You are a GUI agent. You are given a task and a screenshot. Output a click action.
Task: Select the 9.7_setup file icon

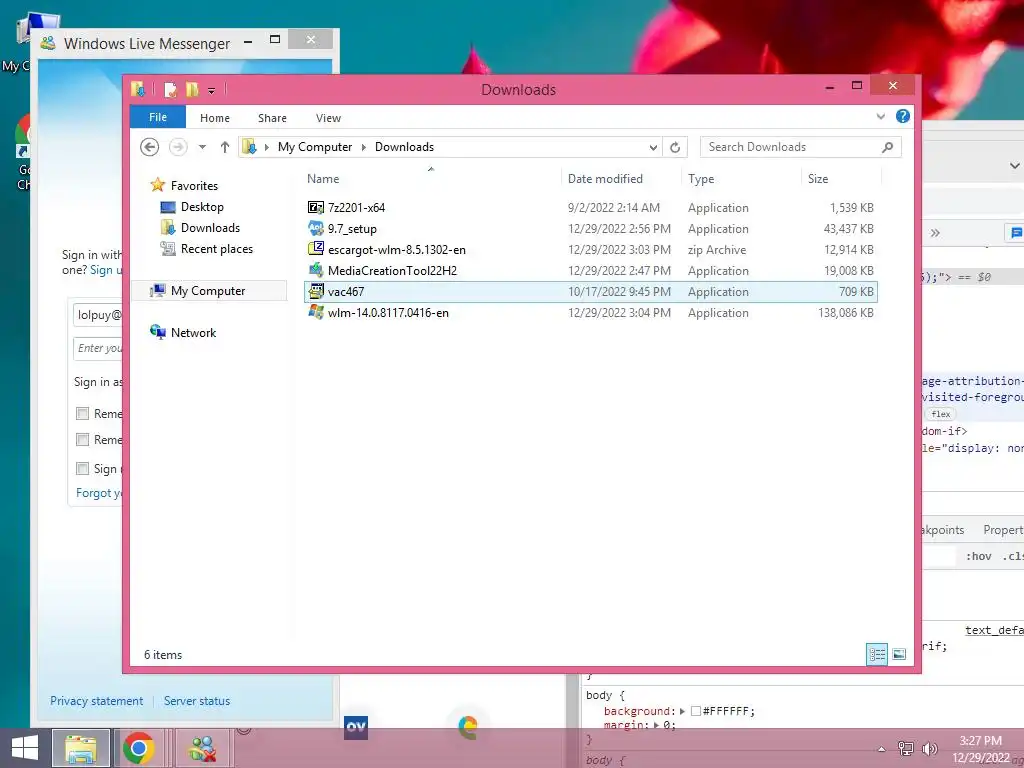(x=315, y=229)
